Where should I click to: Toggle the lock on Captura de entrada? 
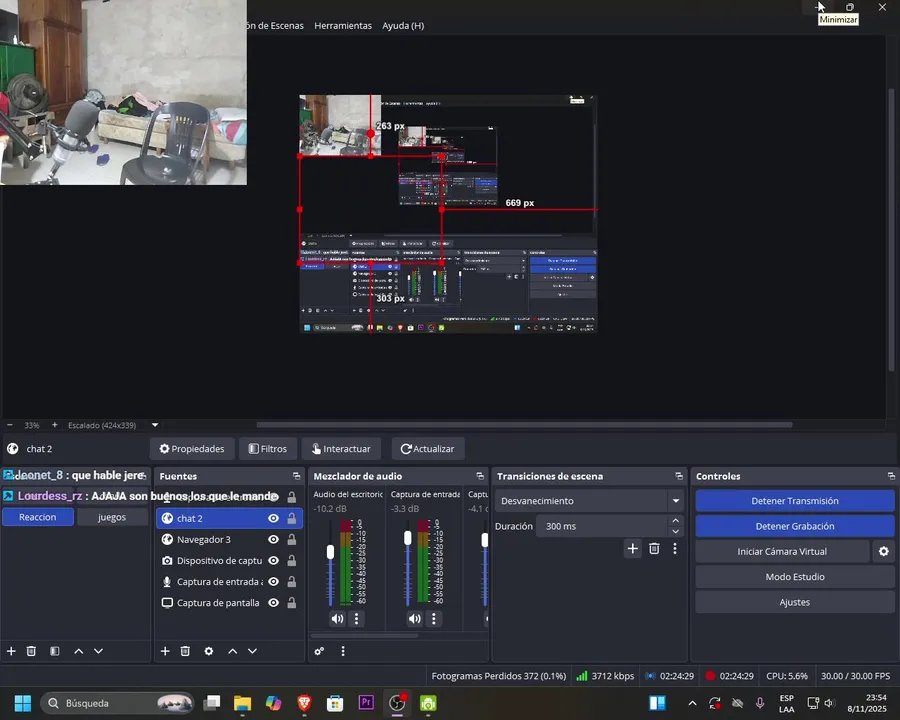point(292,582)
